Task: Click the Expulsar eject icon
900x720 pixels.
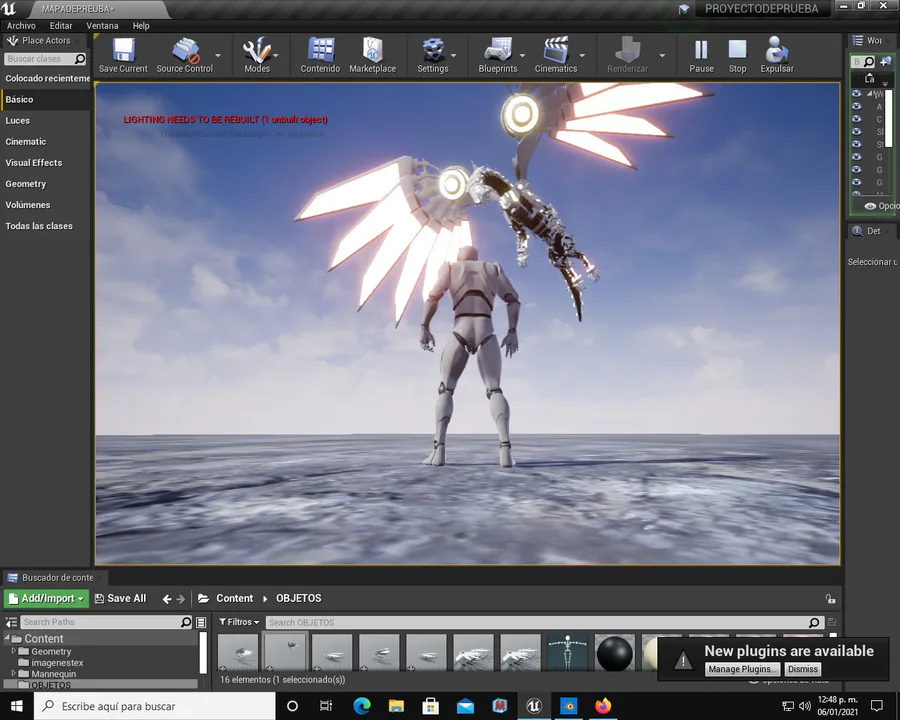Action: [777, 50]
